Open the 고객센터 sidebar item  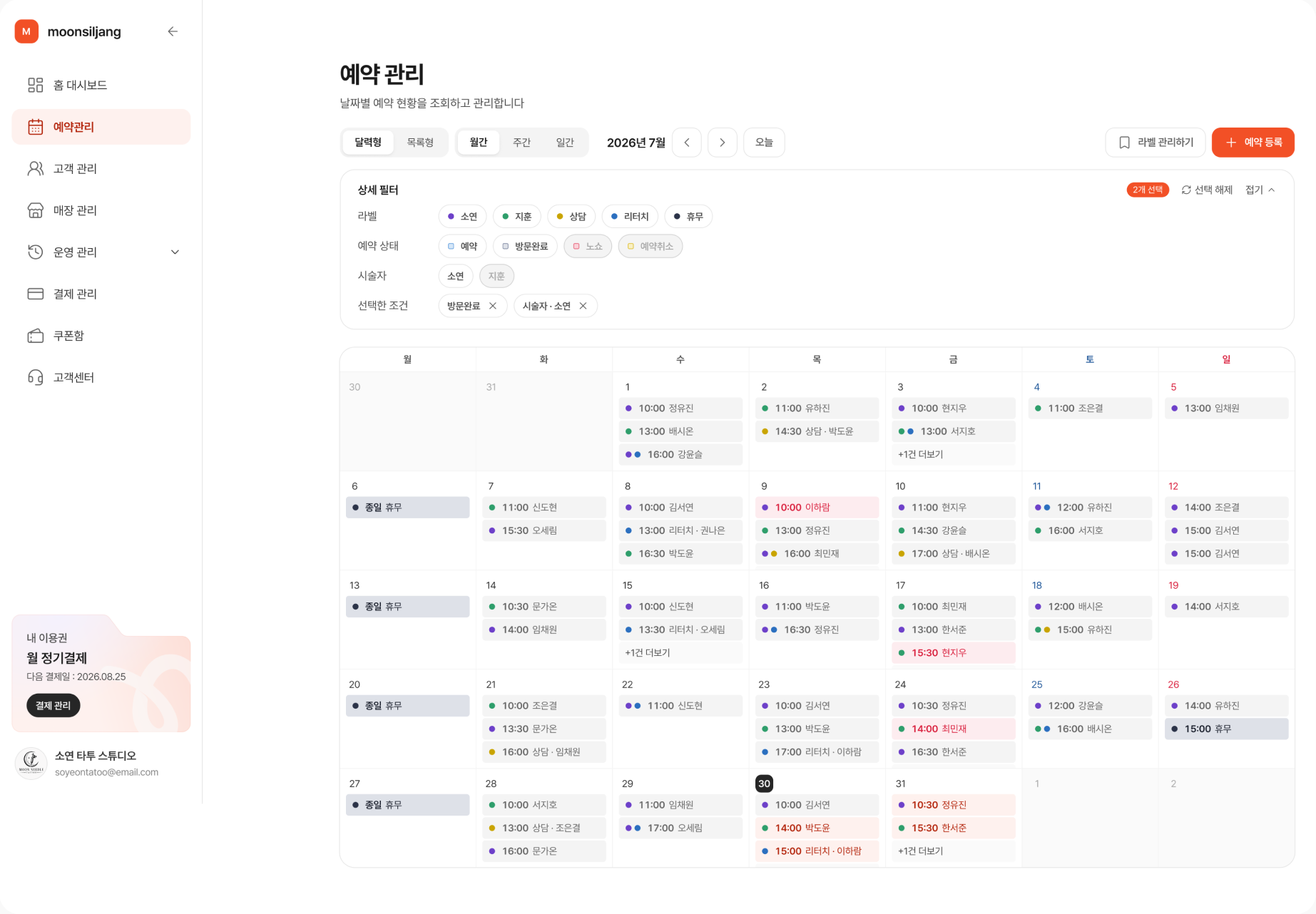coord(101,377)
